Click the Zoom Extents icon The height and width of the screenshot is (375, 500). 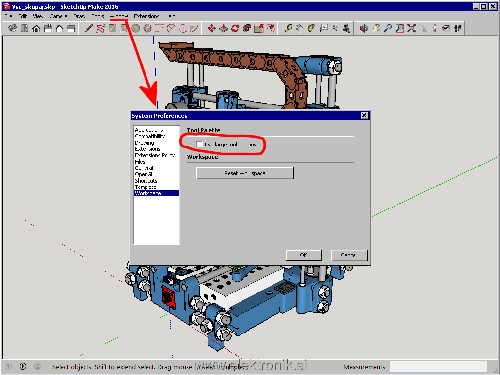click(412, 28)
